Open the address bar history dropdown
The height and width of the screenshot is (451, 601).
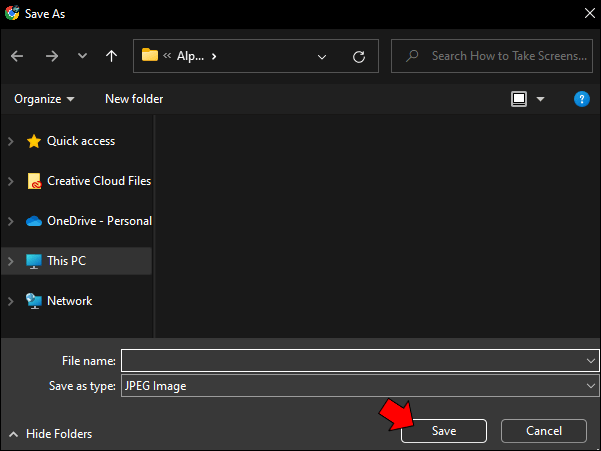tap(322, 57)
